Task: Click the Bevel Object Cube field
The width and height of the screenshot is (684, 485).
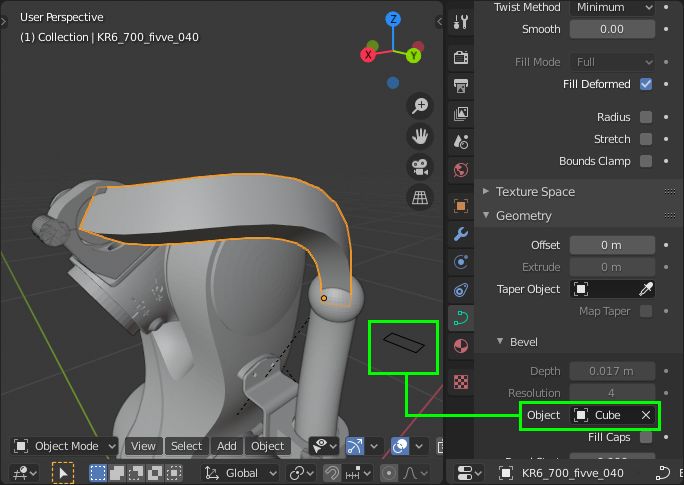Action: (x=612, y=415)
